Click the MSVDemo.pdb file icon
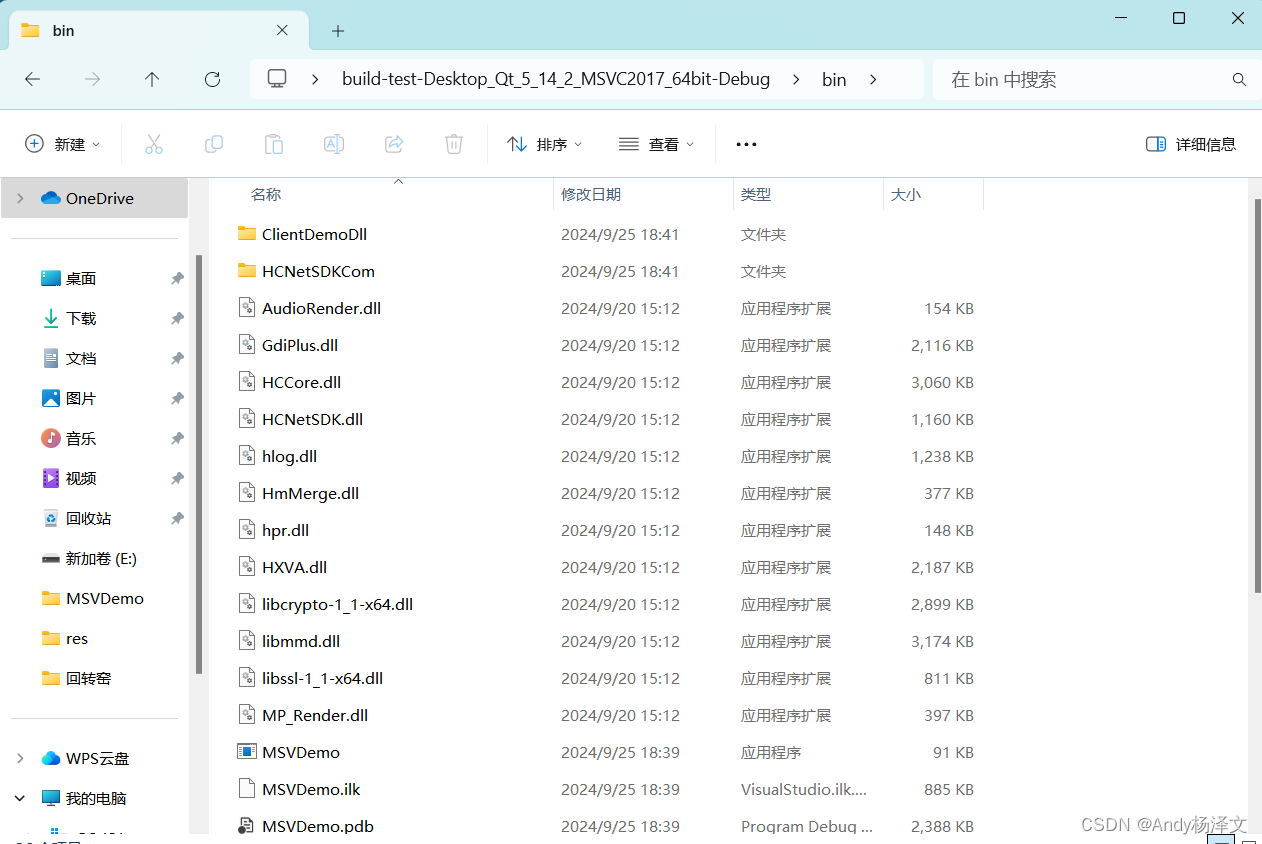The width and height of the screenshot is (1262, 844). (x=247, y=826)
